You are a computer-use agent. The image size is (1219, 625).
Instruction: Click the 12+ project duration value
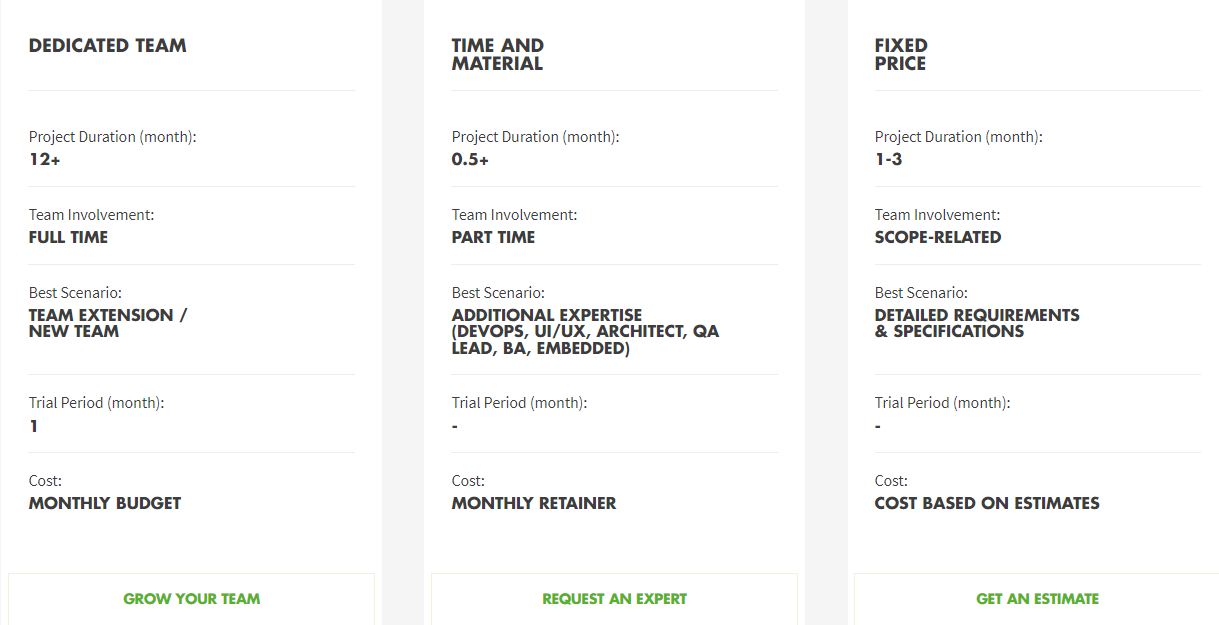click(x=45, y=159)
